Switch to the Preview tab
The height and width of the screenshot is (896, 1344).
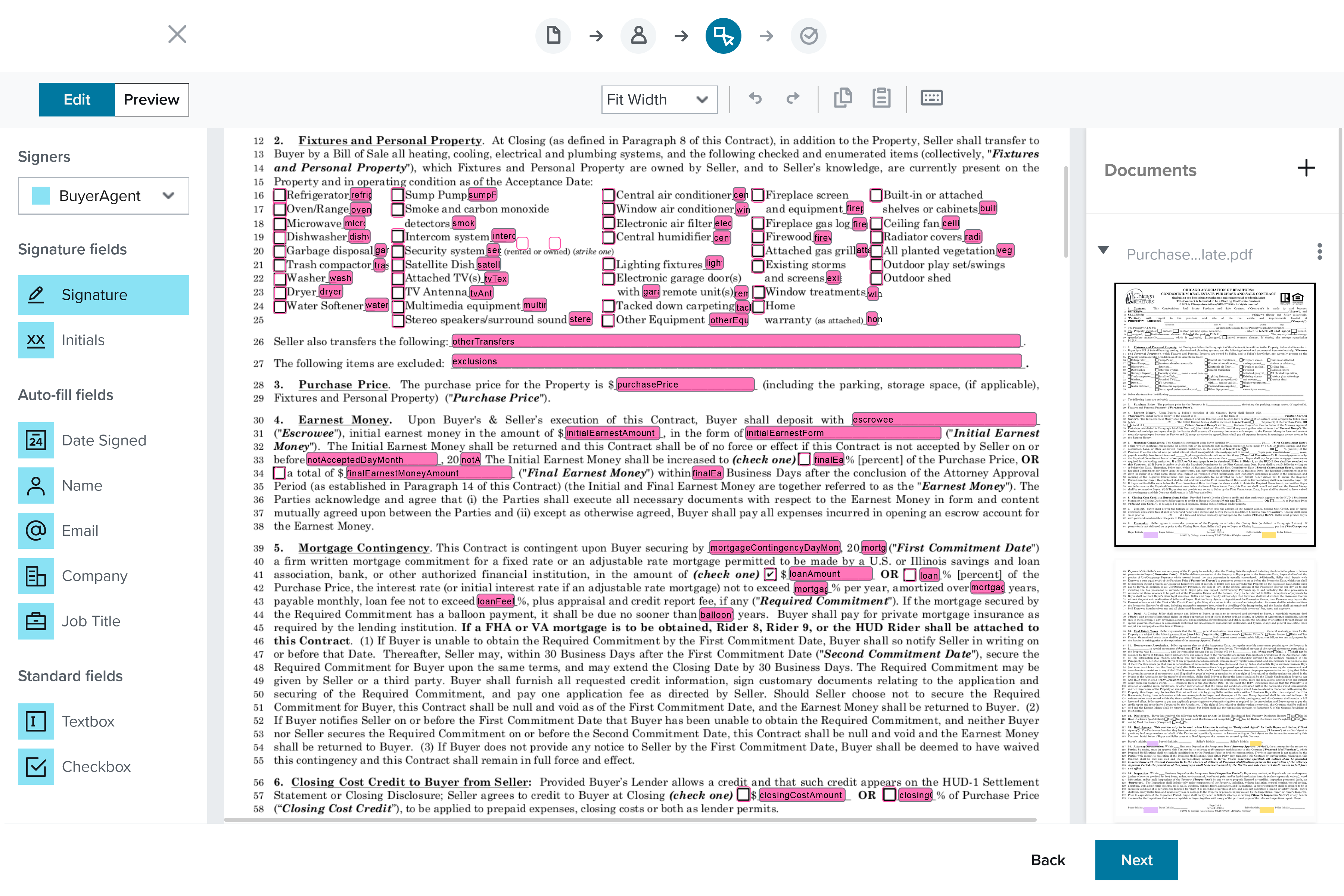pyautogui.click(x=152, y=100)
